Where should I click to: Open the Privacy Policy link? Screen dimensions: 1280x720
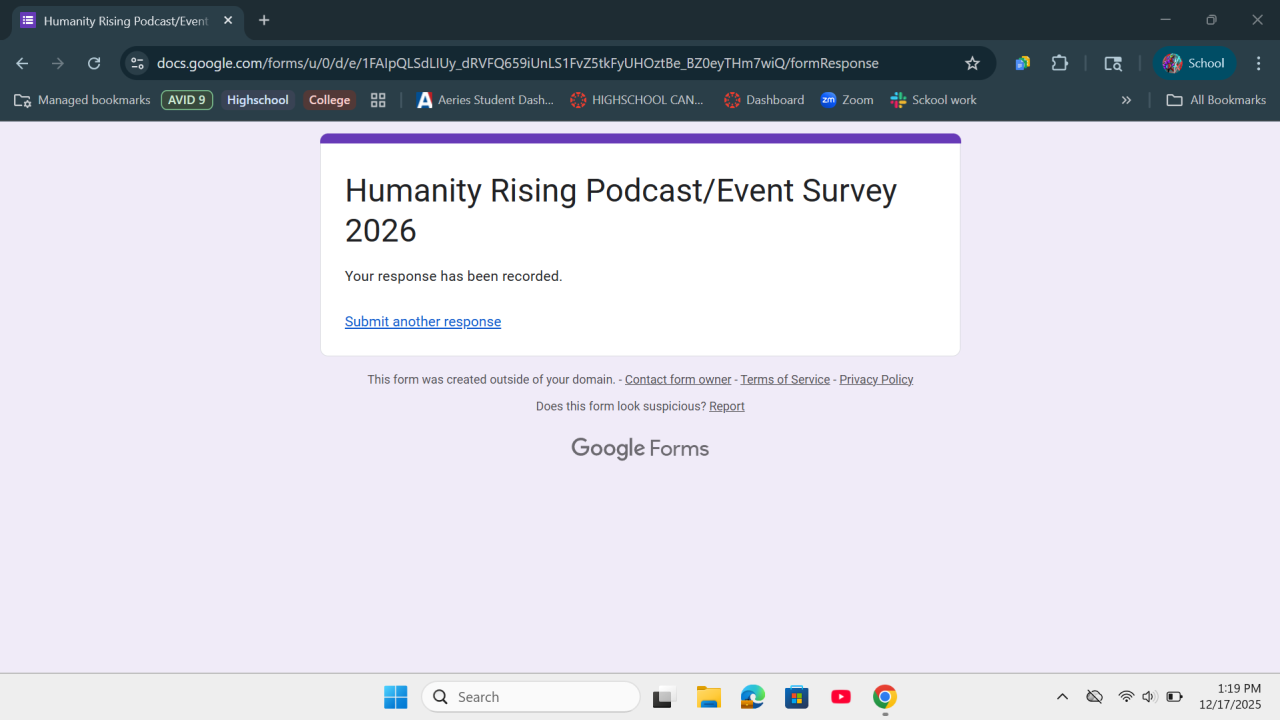point(876,379)
